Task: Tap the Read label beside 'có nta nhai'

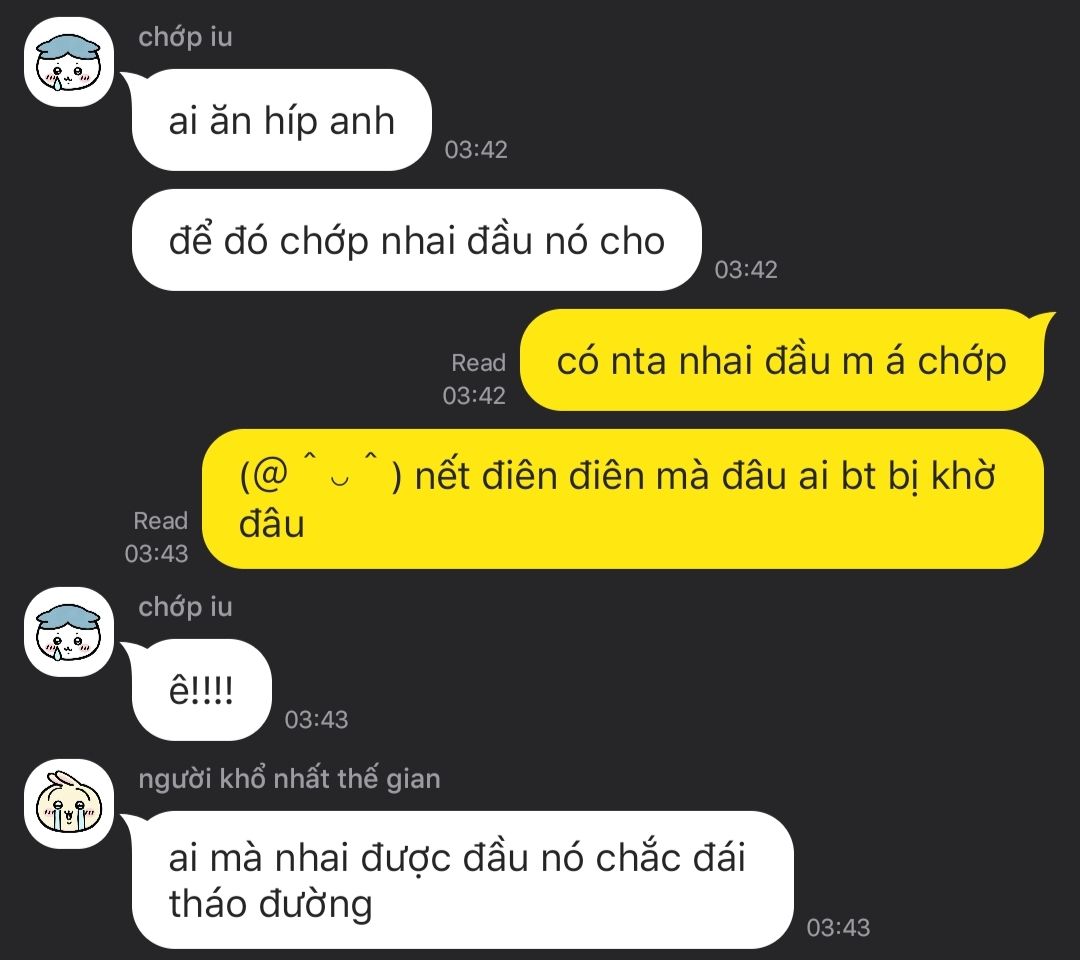Action: click(479, 362)
